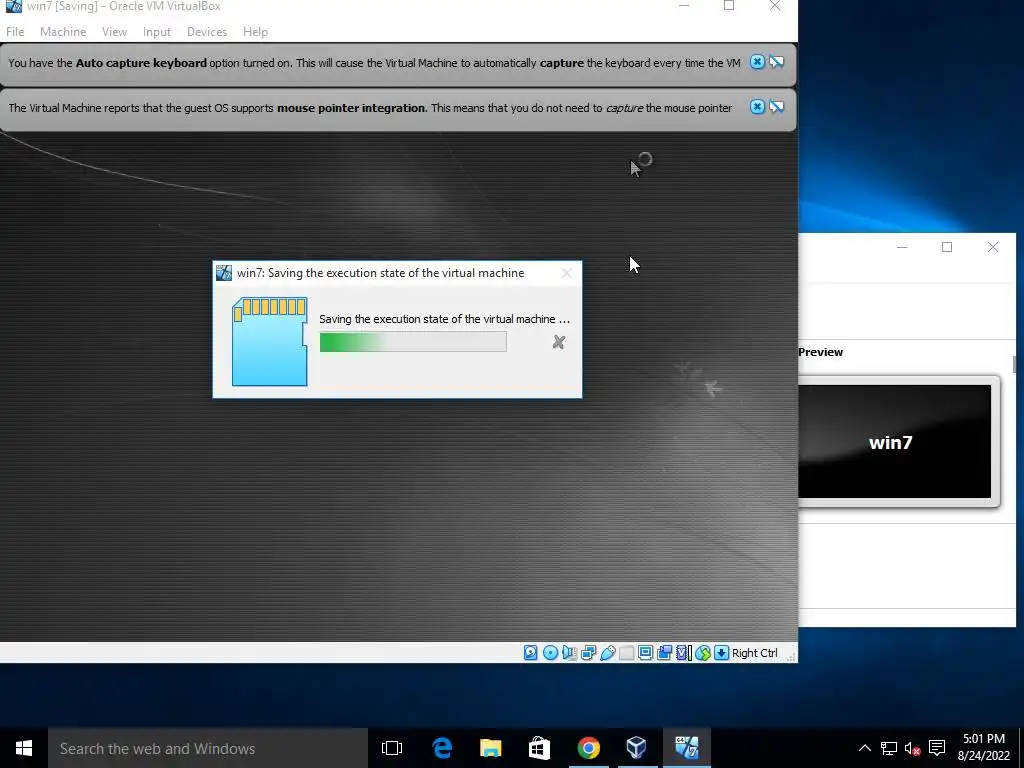Viewport: 1024px width, 768px height.
Task: Click the win7 VM taskbar icon
Action: coord(686,748)
